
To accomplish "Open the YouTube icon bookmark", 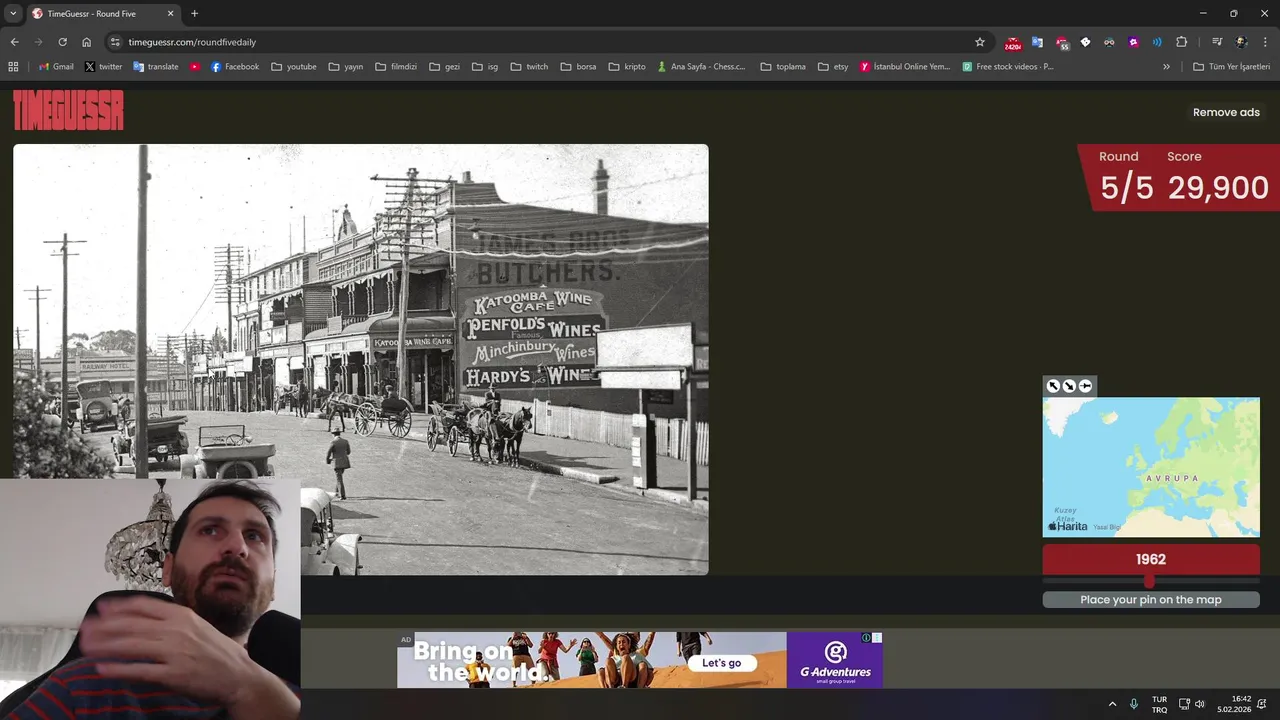I will pyautogui.click(x=195, y=67).
